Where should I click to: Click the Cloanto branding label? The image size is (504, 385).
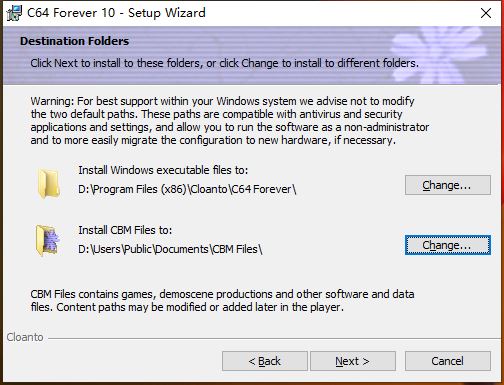point(25,337)
